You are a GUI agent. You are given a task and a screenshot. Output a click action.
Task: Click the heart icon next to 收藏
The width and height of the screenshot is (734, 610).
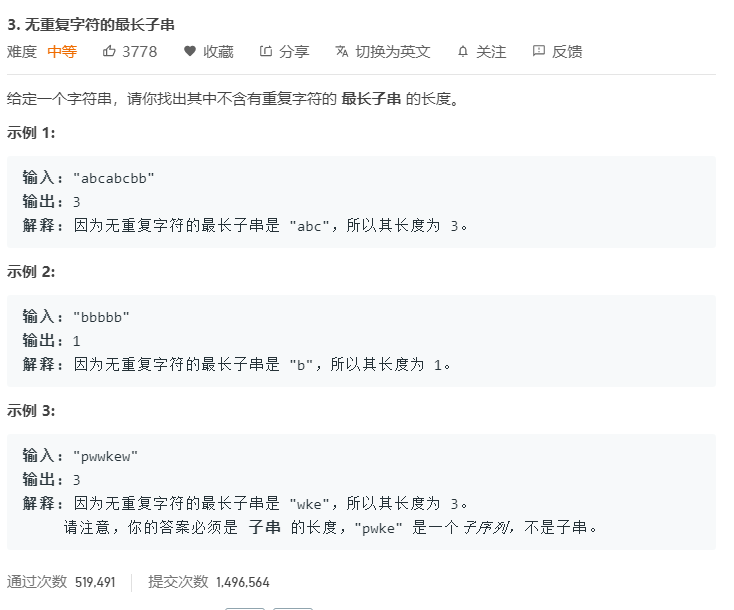click(x=190, y=51)
